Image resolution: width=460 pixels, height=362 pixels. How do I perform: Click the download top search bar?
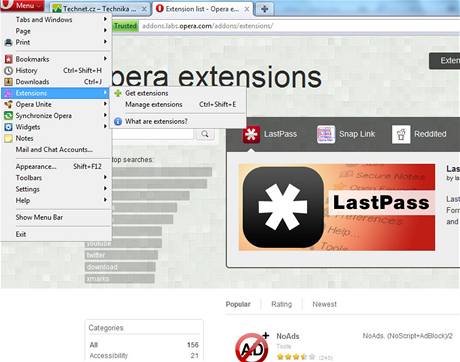coord(120,267)
